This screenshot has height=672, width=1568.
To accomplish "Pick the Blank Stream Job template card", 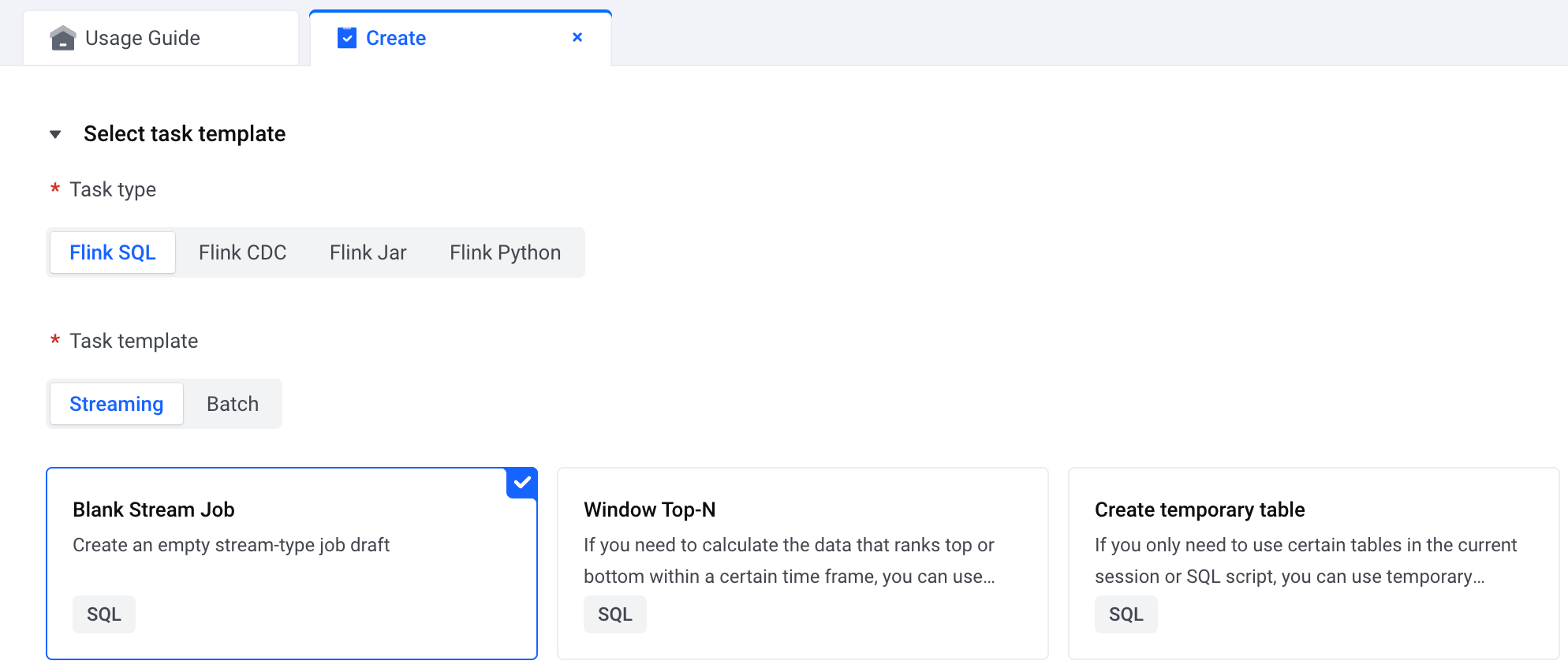I will [x=292, y=544].
